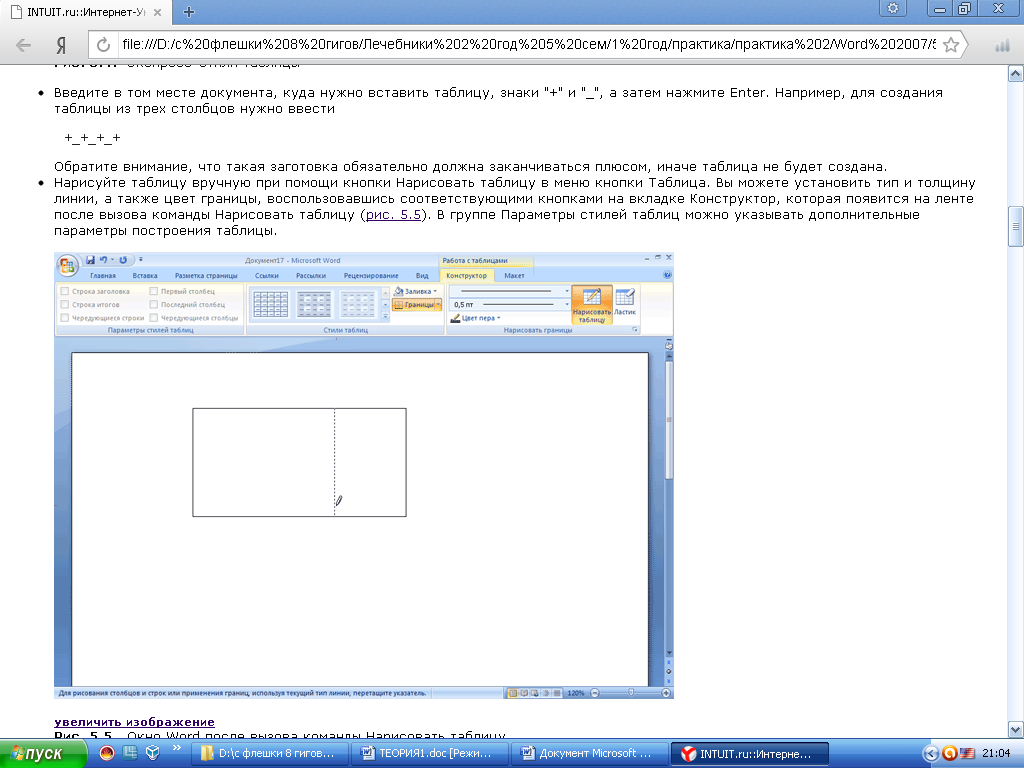
Task: Open Нарисовать границы dialog launcher
Action: (635, 330)
